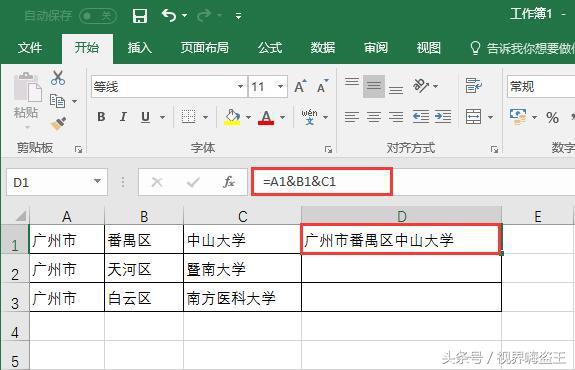Click the Wrap Text icon
575x370 pixels.
(x=473, y=86)
